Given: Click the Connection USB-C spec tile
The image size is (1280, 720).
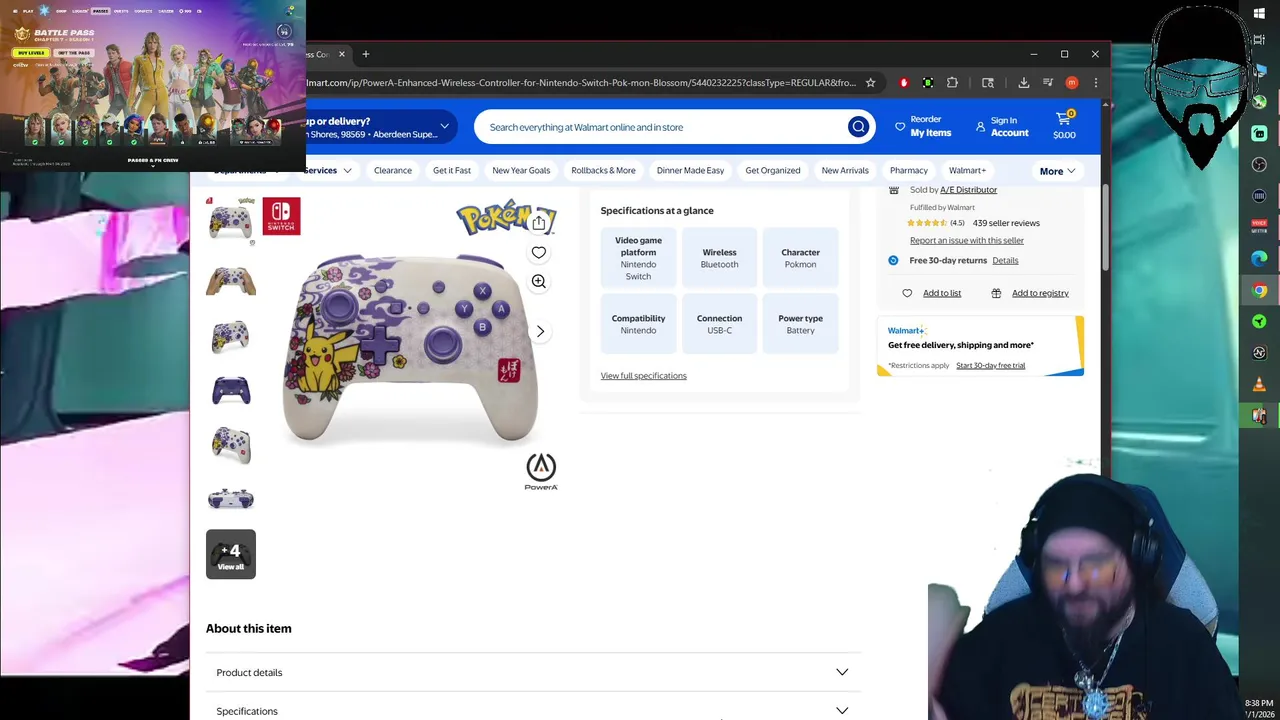Looking at the screenshot, I should (719, 324).
